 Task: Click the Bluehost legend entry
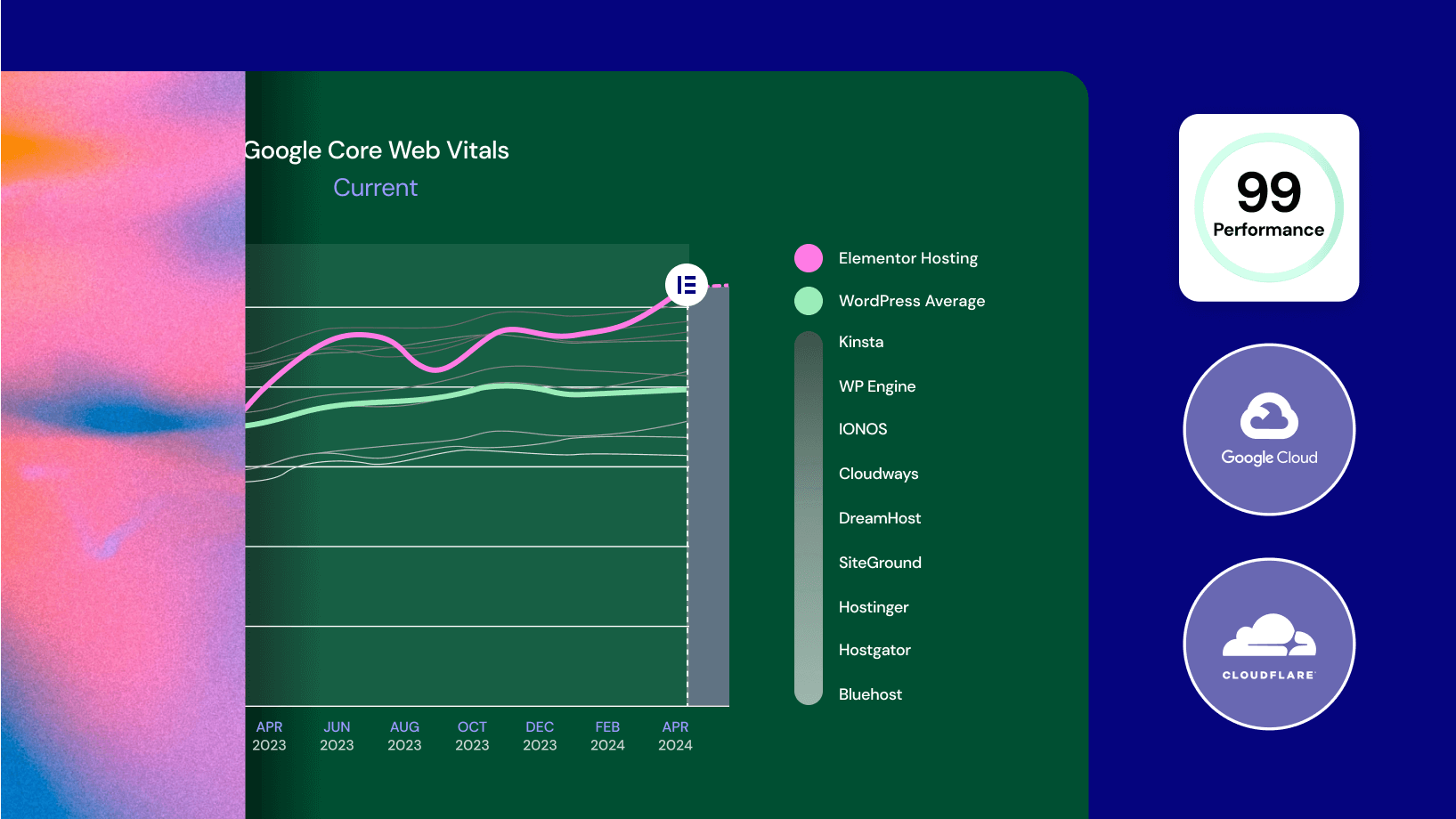tap(870, 694)
